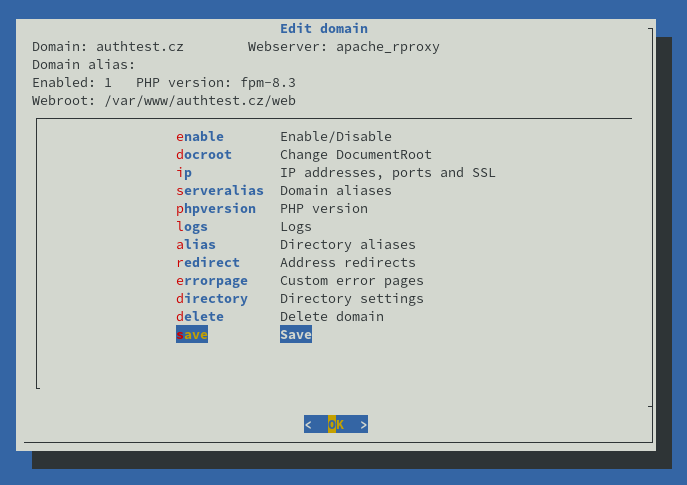Select the directory settings item
687x485 pixels.
click(212, 298)
